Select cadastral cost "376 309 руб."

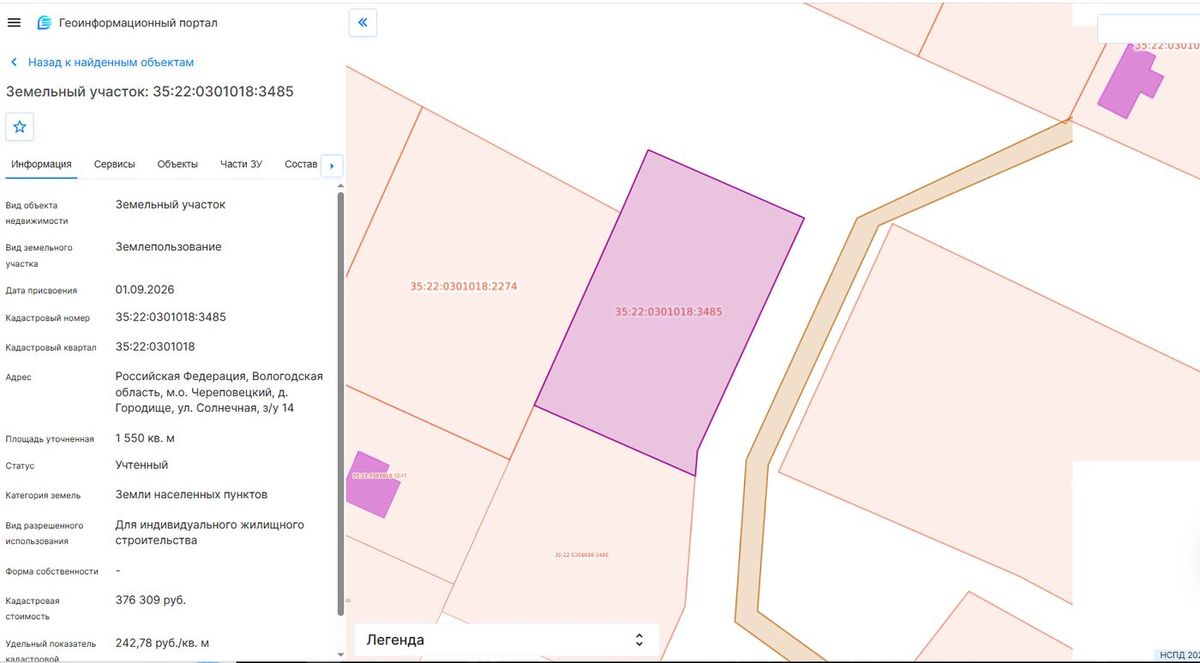pyautogui.click(x=151, y=600)
